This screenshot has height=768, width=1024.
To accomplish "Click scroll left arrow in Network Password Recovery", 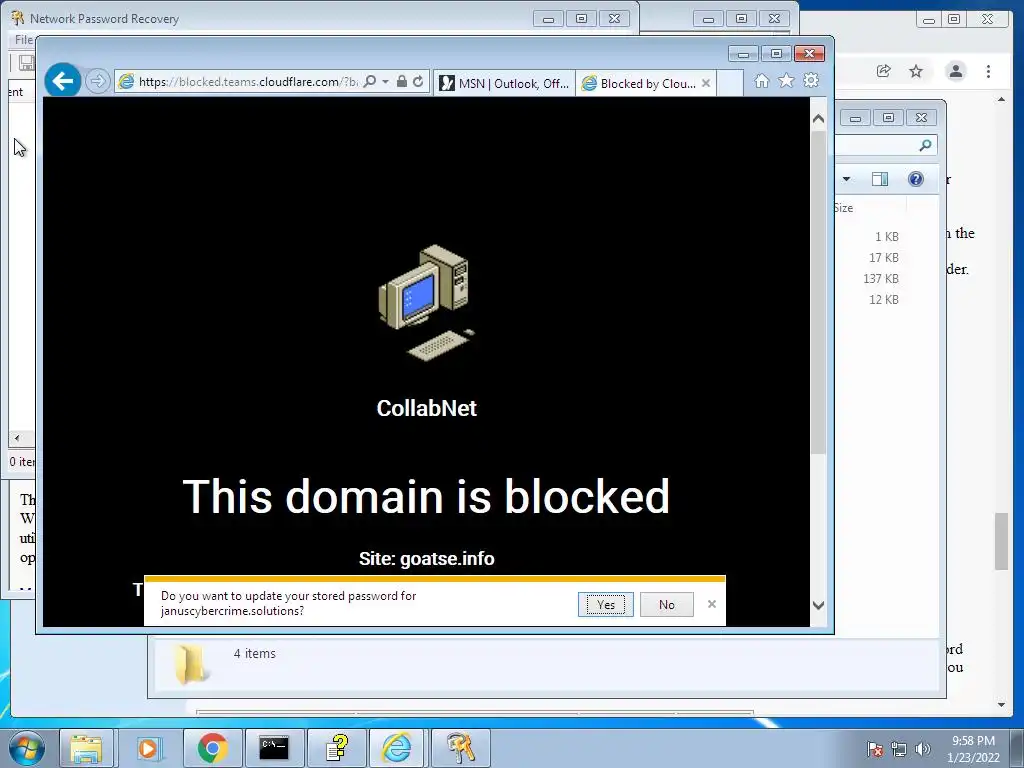I will [16, 438].
